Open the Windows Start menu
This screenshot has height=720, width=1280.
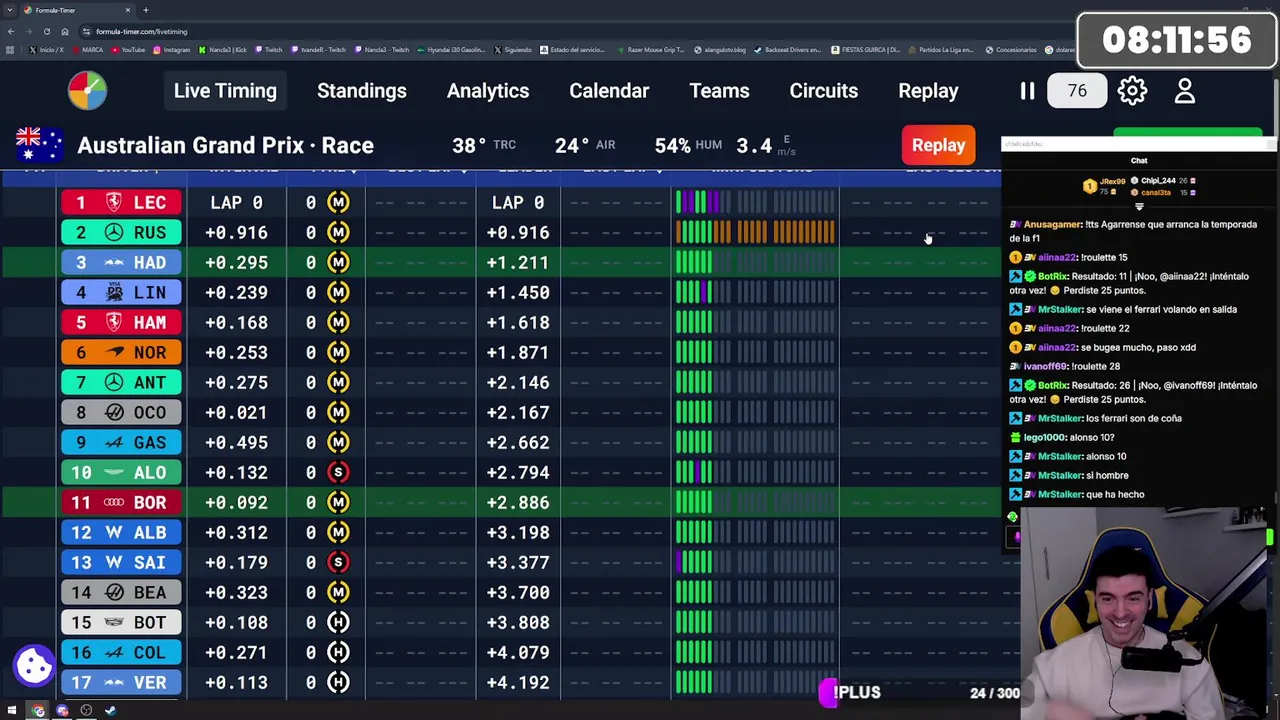click(12, 711)
